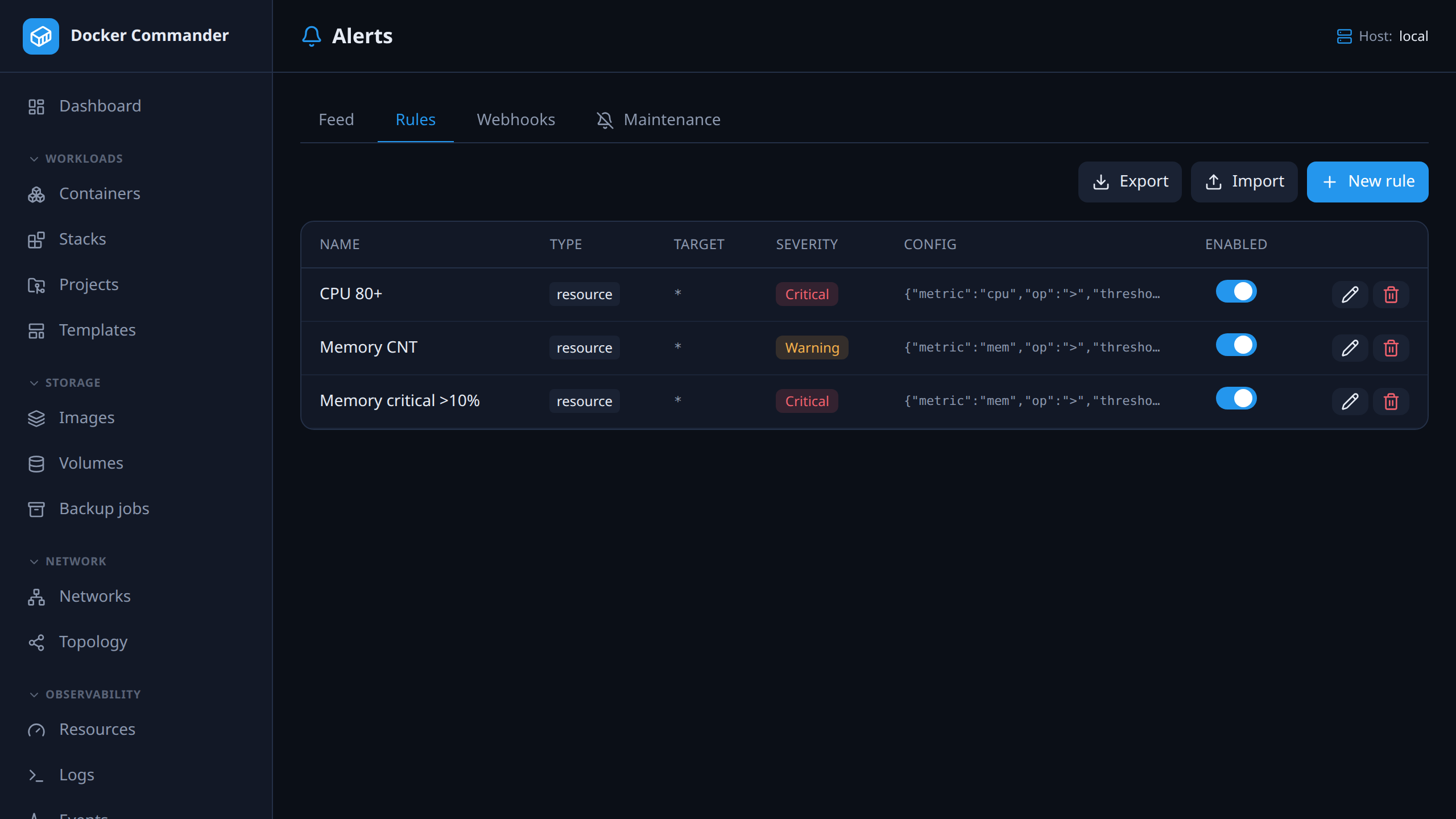This screenshot has height=819, width=1456.
Task: Open the Projects section
Action: click(x=136, y=285)
